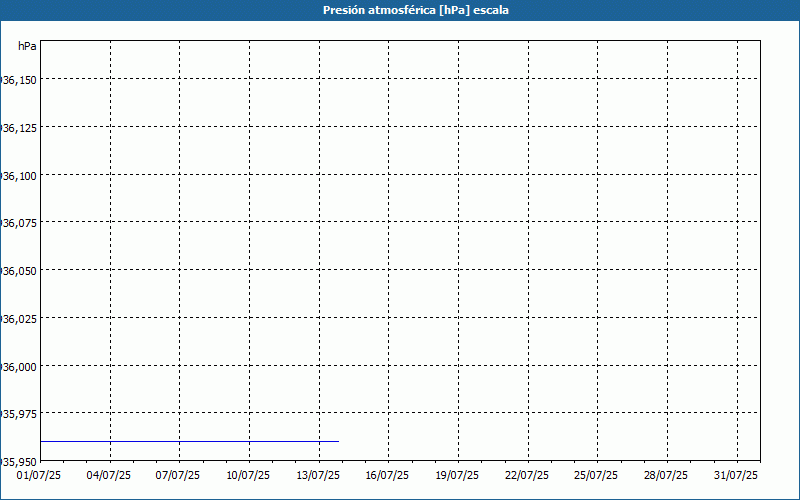Click the 28/07/25 date label

(x=666, y=476)
